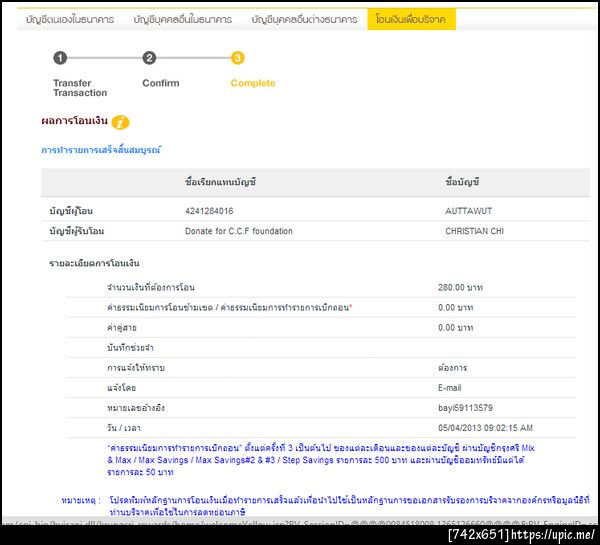Click account name AUTTAWUT
600x545 pixels.
tap(468, 211)
